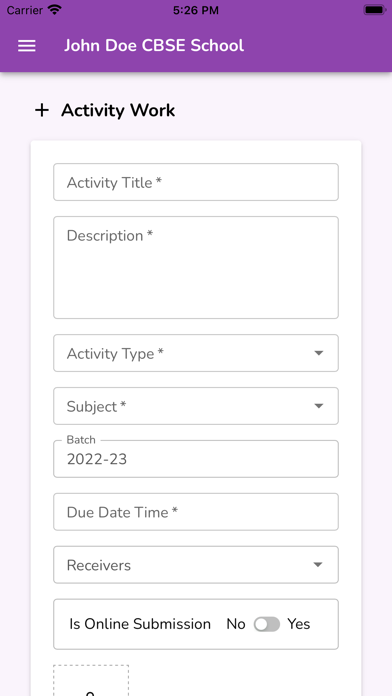Open the hamburger navigation menu
392x696 pixels.
coord(27,46)
